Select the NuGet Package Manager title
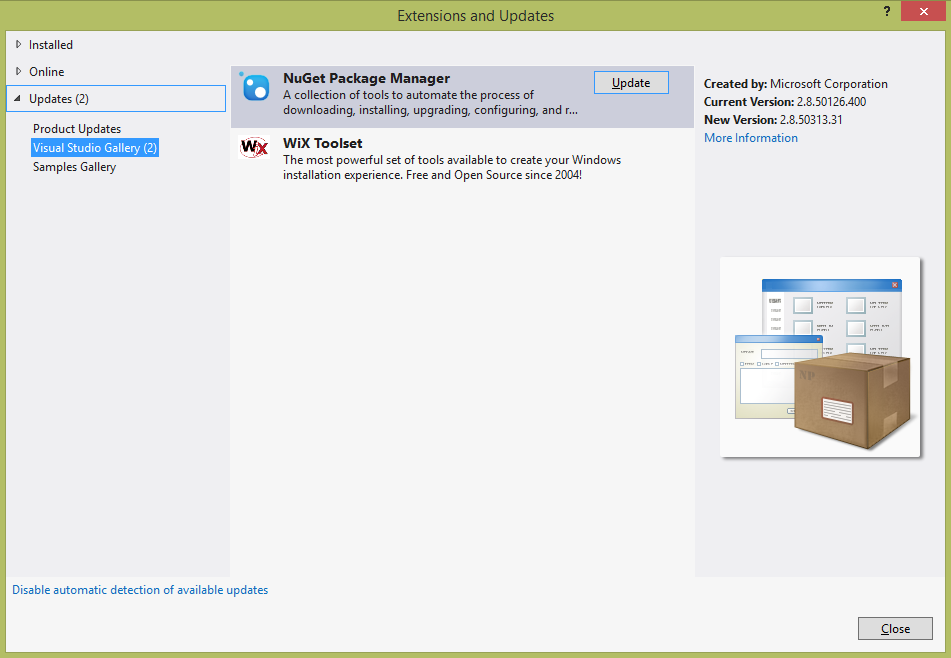 (x=366, y=78)
